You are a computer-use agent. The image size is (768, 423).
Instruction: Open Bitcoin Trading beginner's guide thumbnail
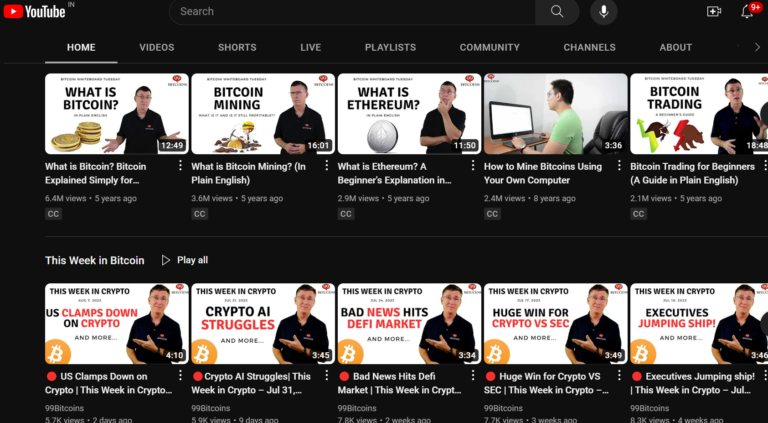[699, 114]
